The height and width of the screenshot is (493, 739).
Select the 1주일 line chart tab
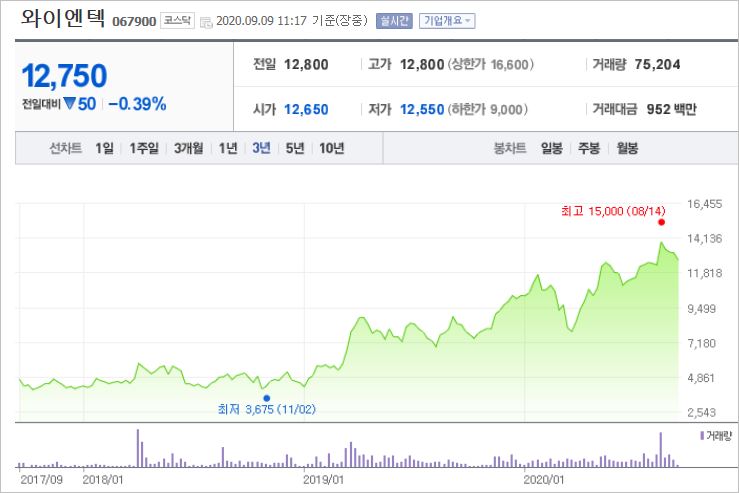[144, 148]
